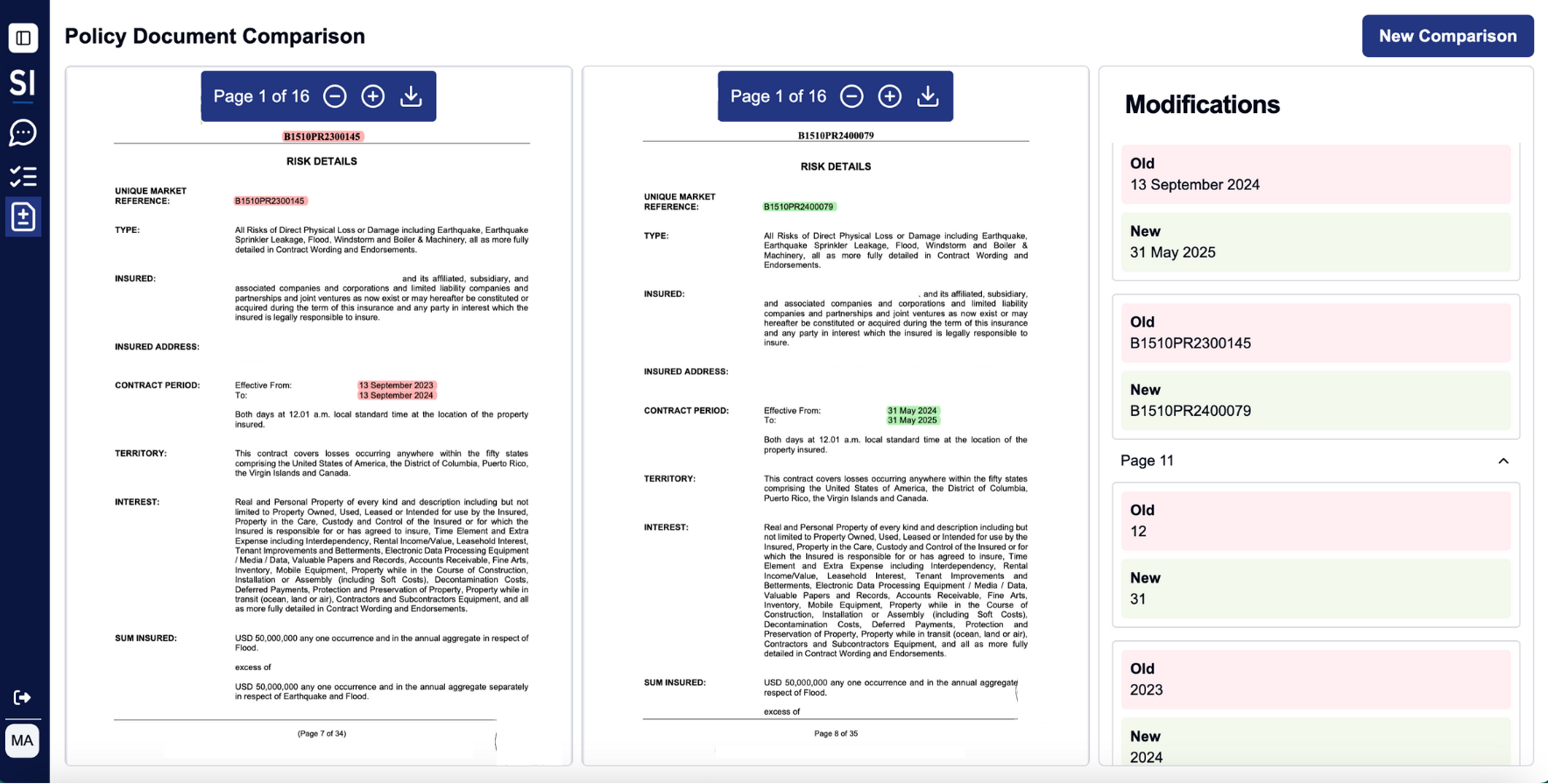
Task: Open the chat bubble icon in sidebar
Action: click(23, 132)
